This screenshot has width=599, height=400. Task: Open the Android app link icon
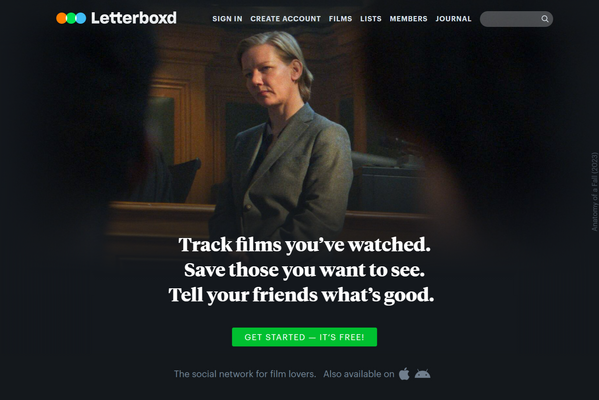422,374
